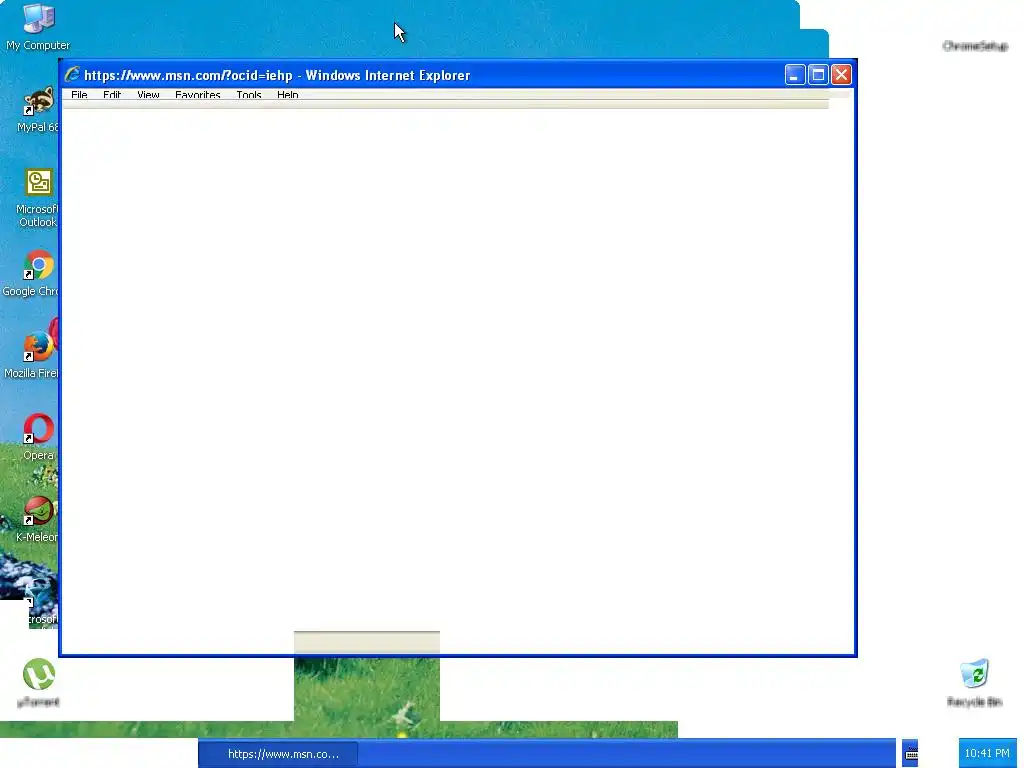Open the My Computer desktop icon
Screen dimensions: 1024x768
pos(38,27)
